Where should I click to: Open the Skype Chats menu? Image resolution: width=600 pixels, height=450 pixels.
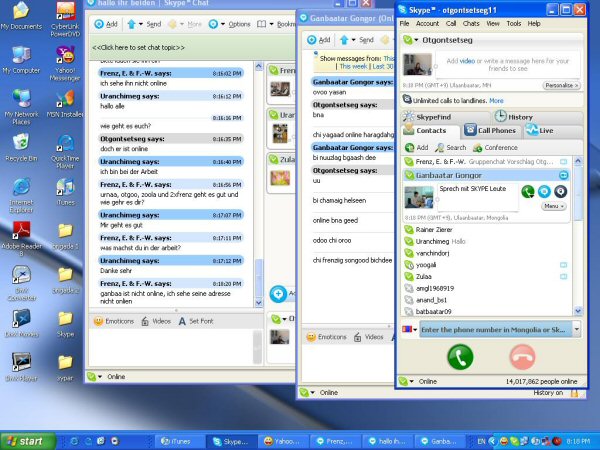[471, 23]
